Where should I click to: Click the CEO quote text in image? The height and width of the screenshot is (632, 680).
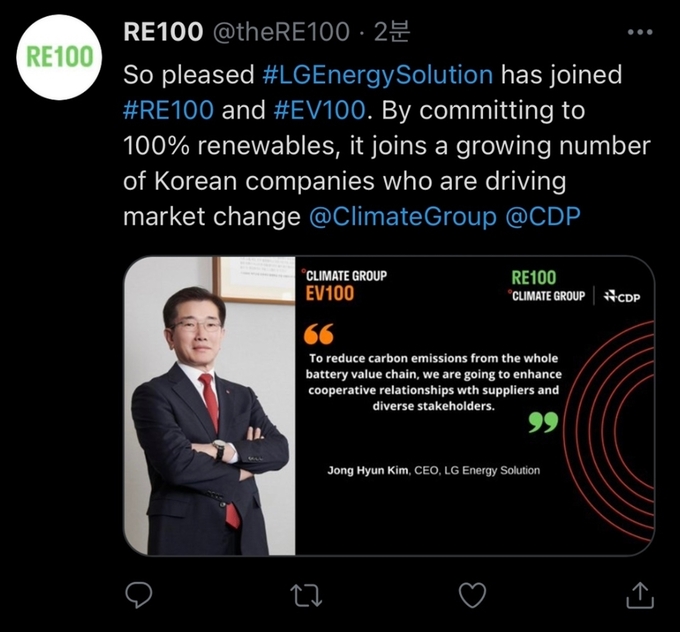point(433,382)
